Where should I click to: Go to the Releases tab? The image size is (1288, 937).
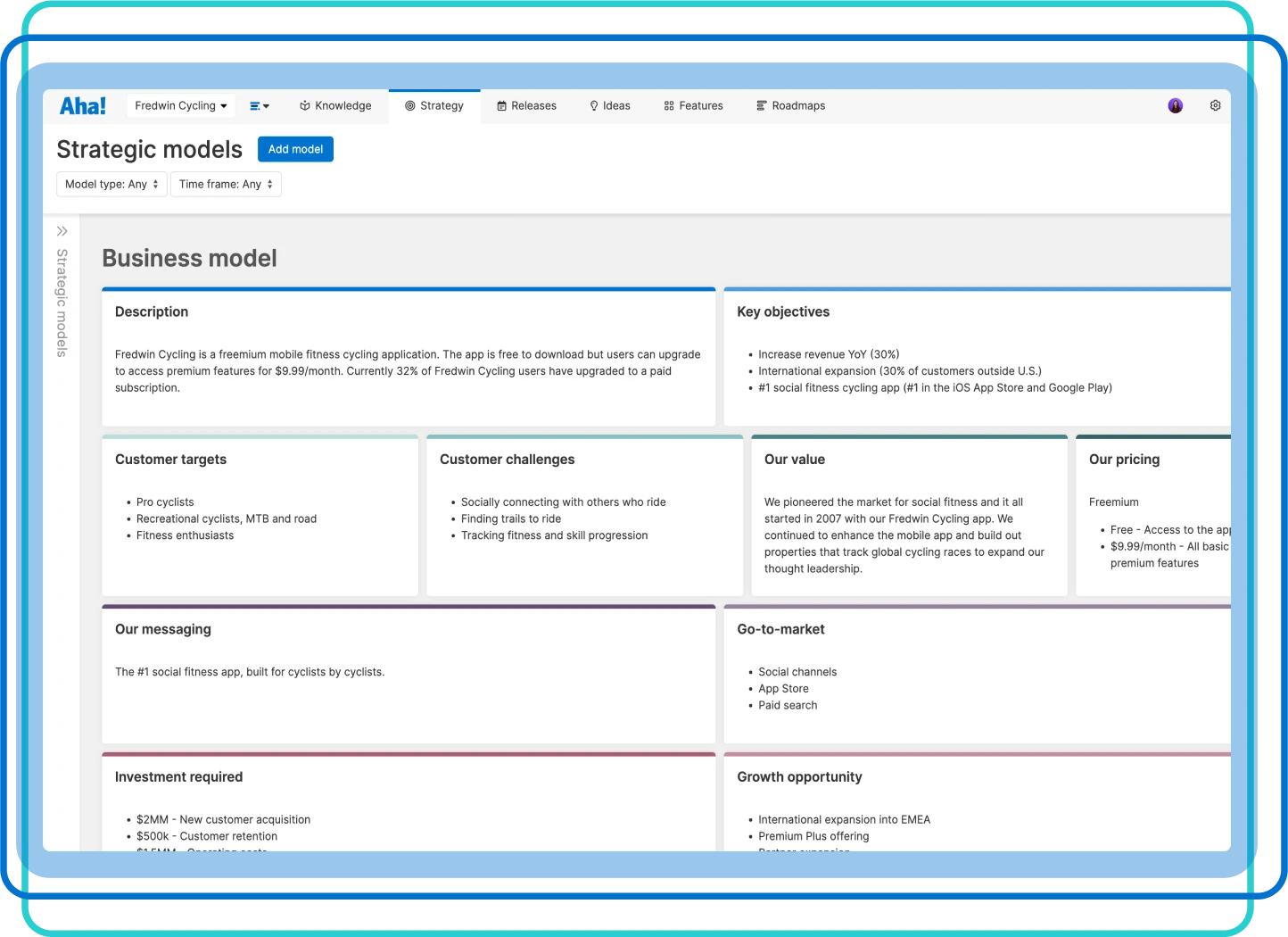coord(526,106)
